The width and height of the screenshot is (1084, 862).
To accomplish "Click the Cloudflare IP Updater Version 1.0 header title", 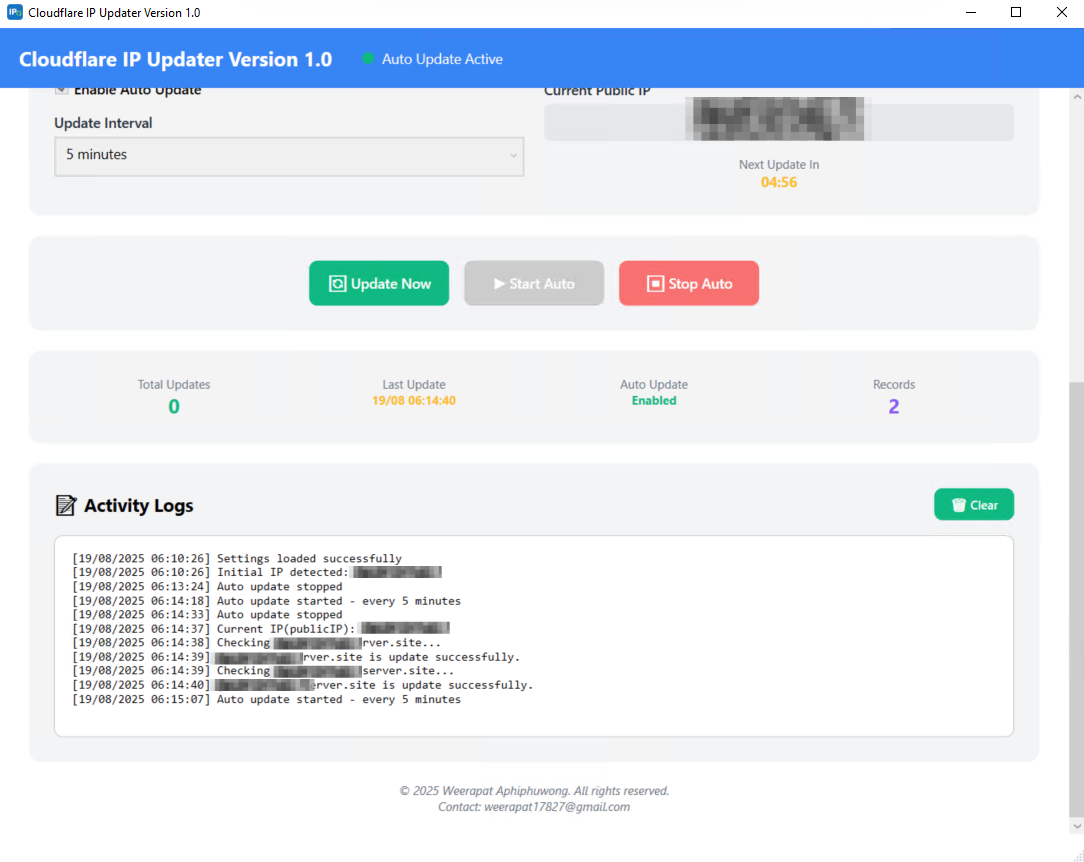I will [x=176, y=59].
